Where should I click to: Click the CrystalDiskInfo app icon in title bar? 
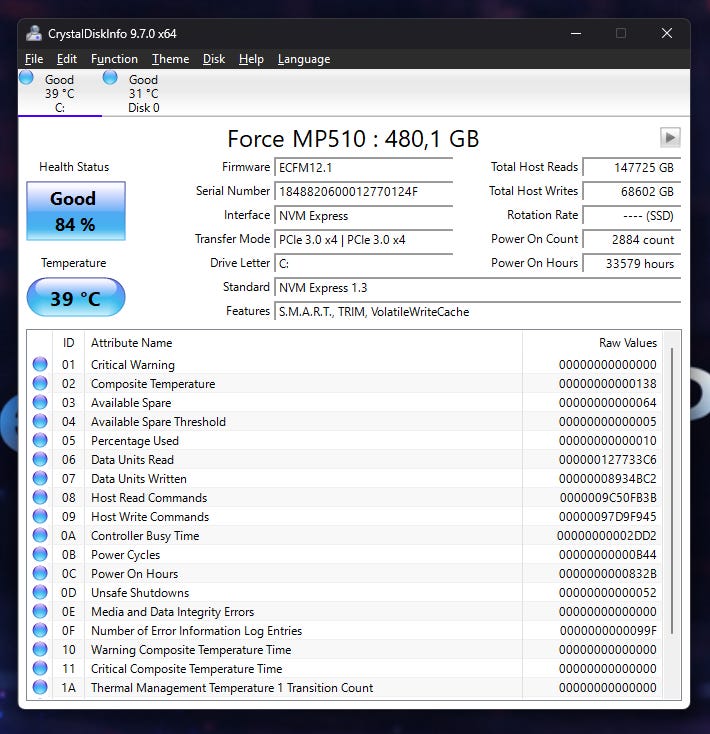coord(34,33)
